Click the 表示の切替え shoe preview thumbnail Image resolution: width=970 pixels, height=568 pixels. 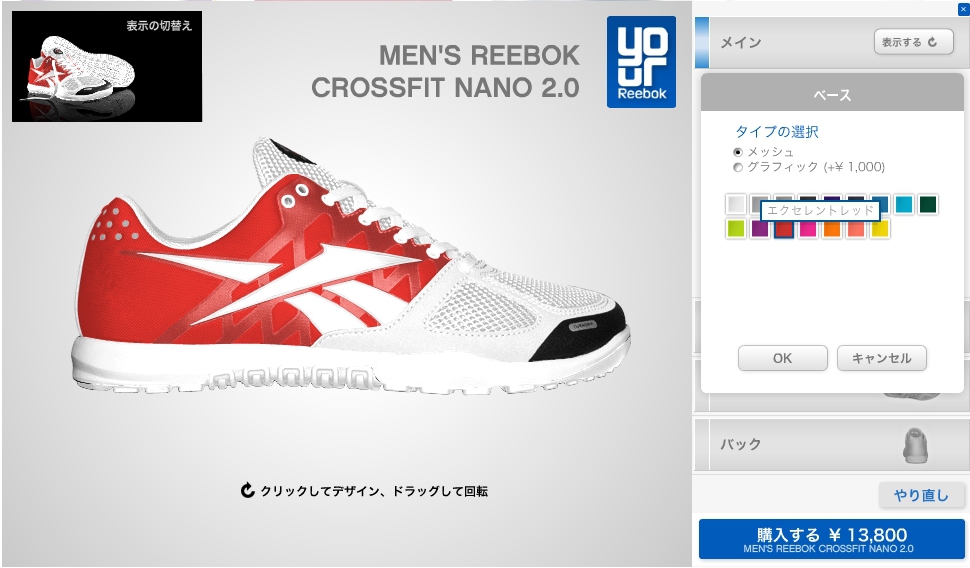tap(107, 66)
